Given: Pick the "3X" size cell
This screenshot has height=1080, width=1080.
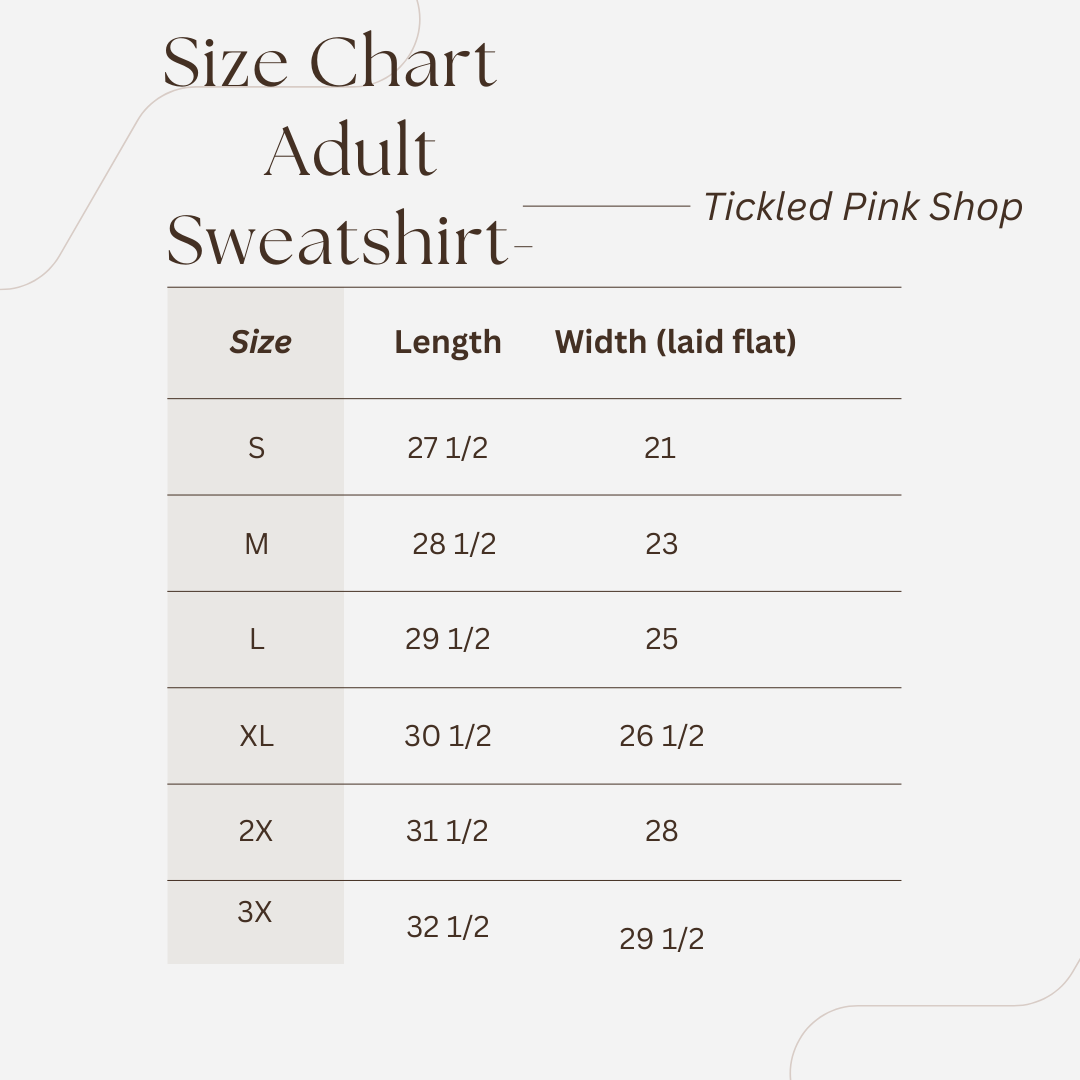Looking at the screenshot, I should (255, 912).
